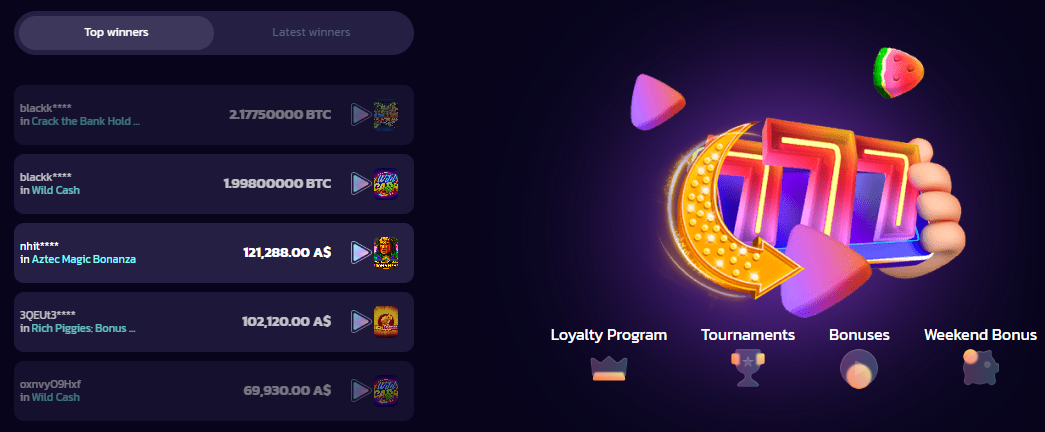Screen dimensions: 1045x432
Task: Open the Rich Piggies: Bonus game link
Action: tap(84, 329)
